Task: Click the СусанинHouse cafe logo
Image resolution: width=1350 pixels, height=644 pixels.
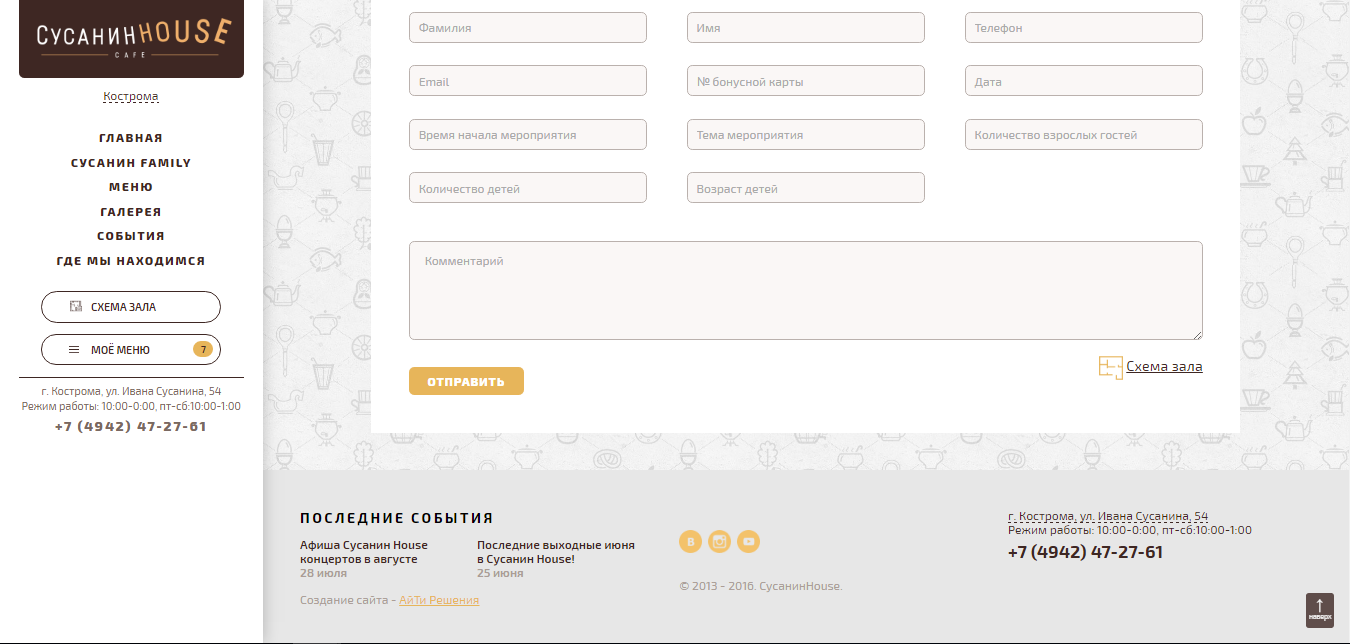Action: [x=131, y=39]
